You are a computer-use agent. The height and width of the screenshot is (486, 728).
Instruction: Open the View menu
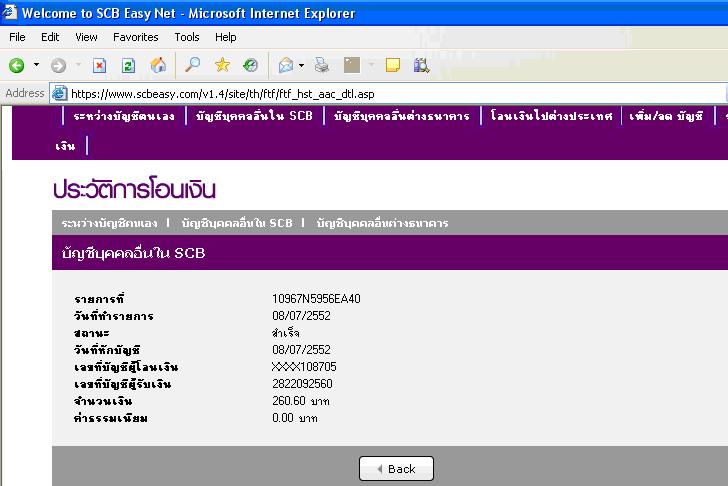pos(86,37)
